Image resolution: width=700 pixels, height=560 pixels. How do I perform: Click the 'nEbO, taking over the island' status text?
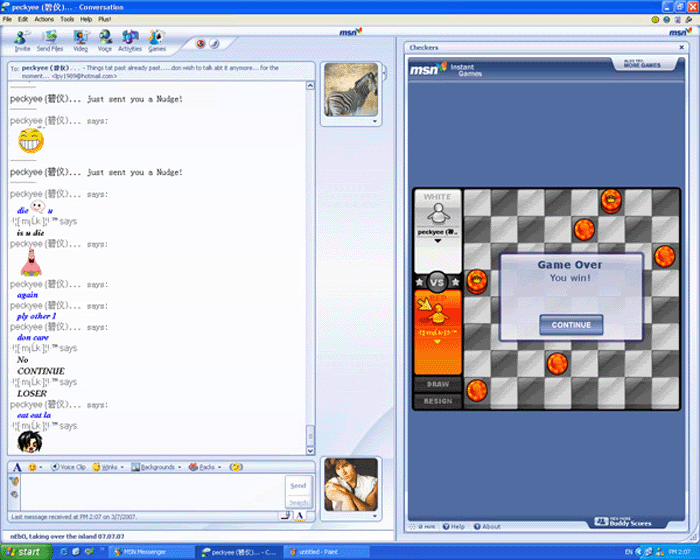coord(67,536)
